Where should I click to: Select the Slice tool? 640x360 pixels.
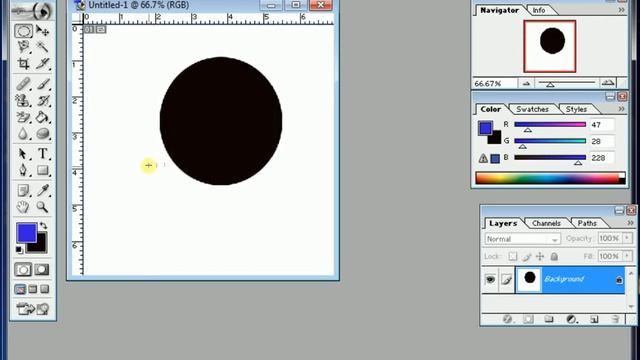click(42, 63)
